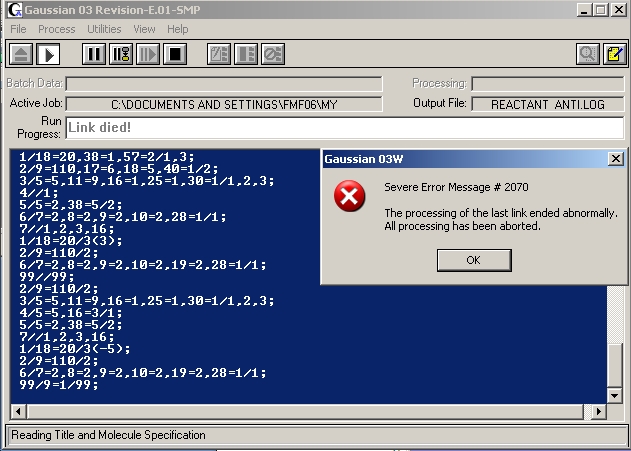Click the horizontal scrollbar right arrow
The height and width of the screenshot is (451, 631).
coord(599,412)
